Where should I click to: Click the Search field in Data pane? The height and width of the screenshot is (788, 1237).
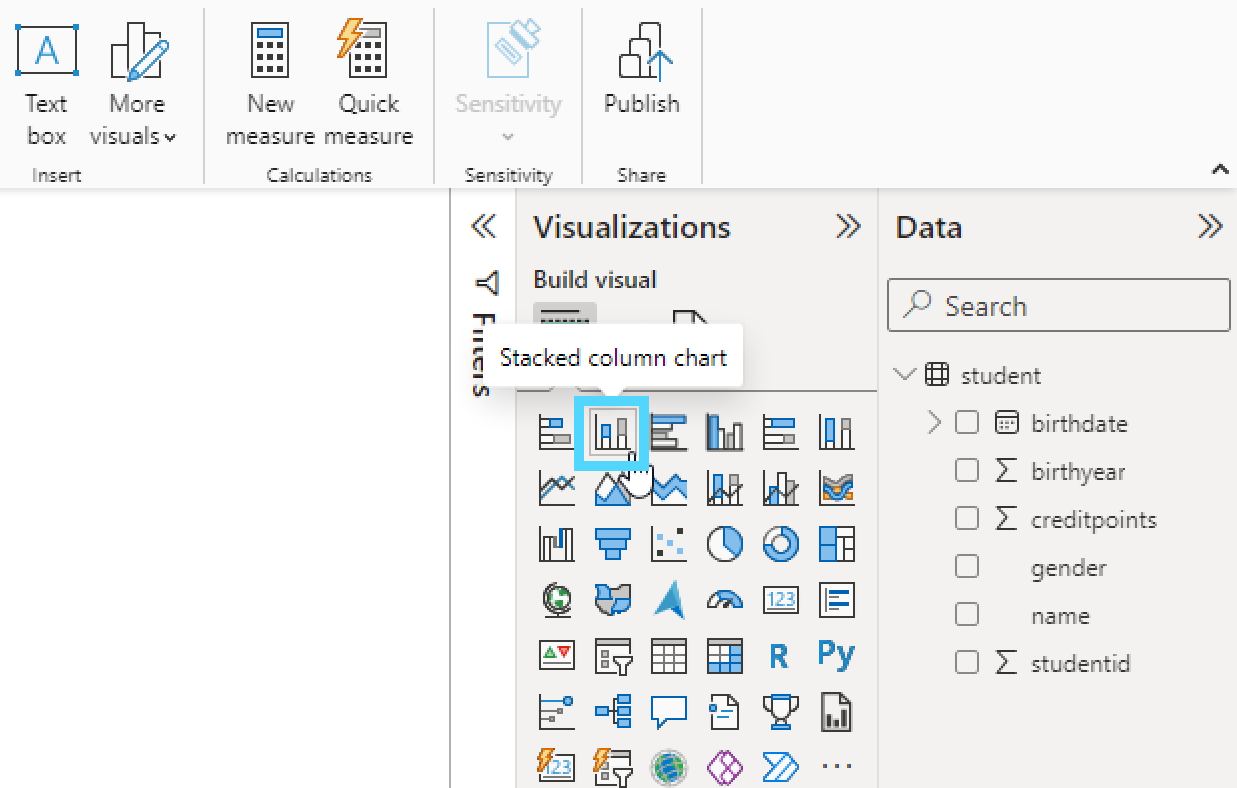tap(1059, 305)
